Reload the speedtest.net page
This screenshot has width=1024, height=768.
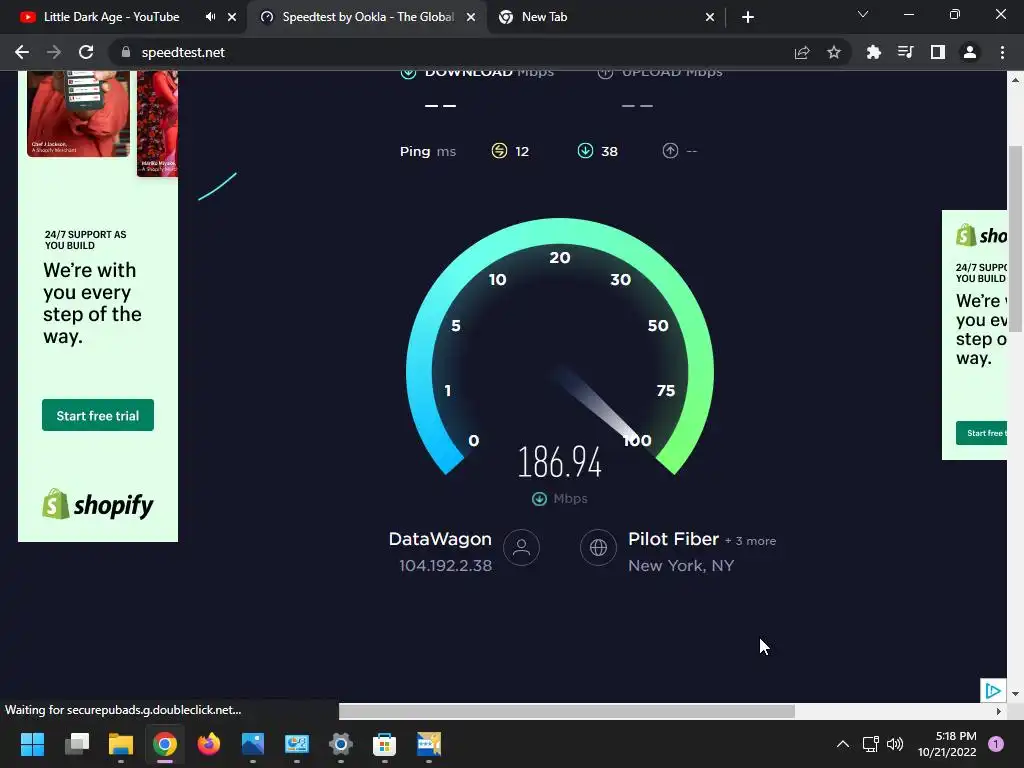86,52
